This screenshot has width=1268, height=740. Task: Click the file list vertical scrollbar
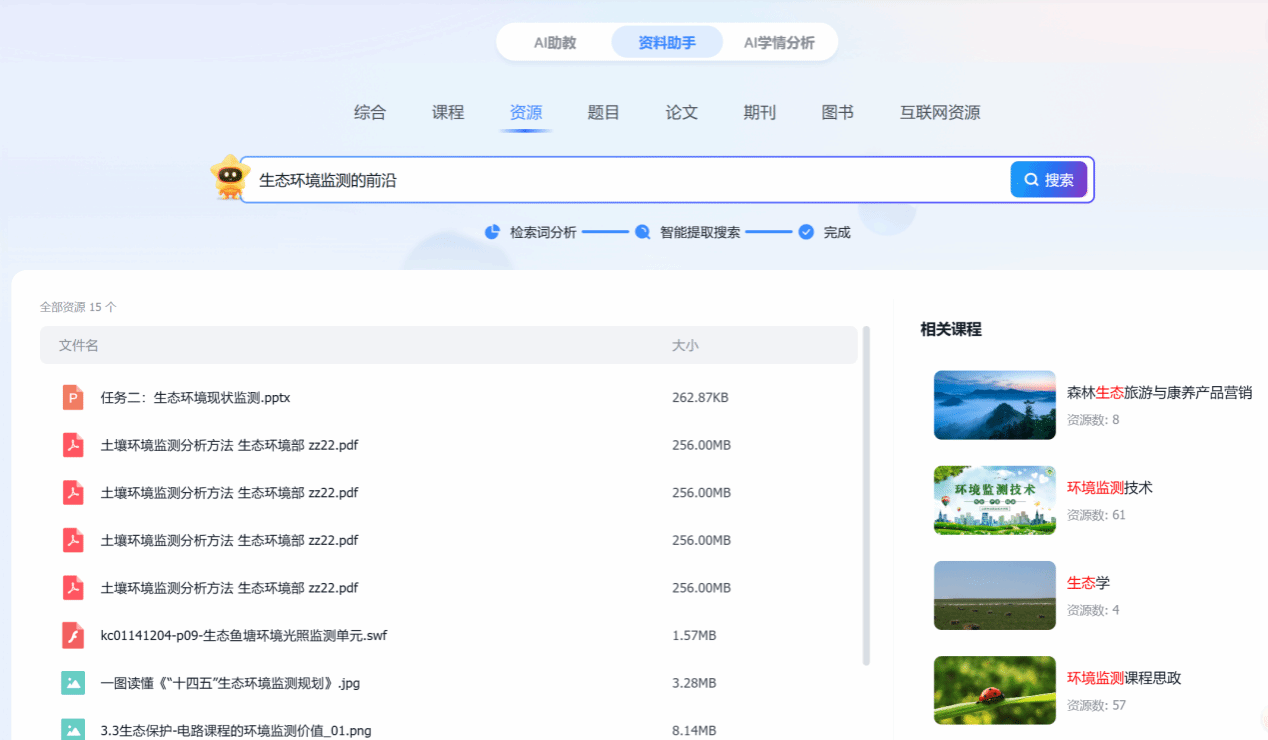pyautogui.click(x=866, y=495)
